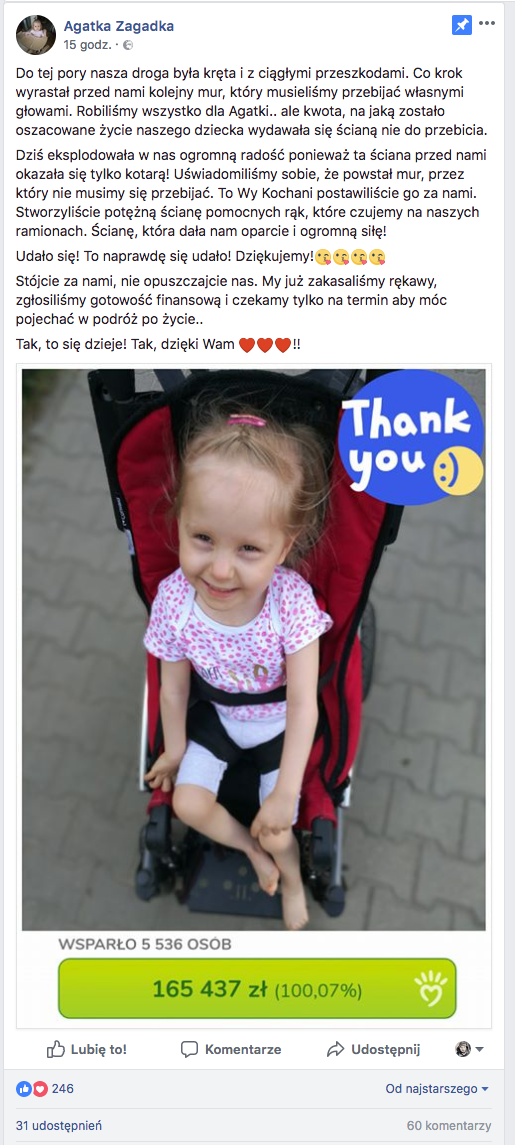Click the blue pinned post icon
This screenshot has height=1145, width=515.
(x=462, y=26)
